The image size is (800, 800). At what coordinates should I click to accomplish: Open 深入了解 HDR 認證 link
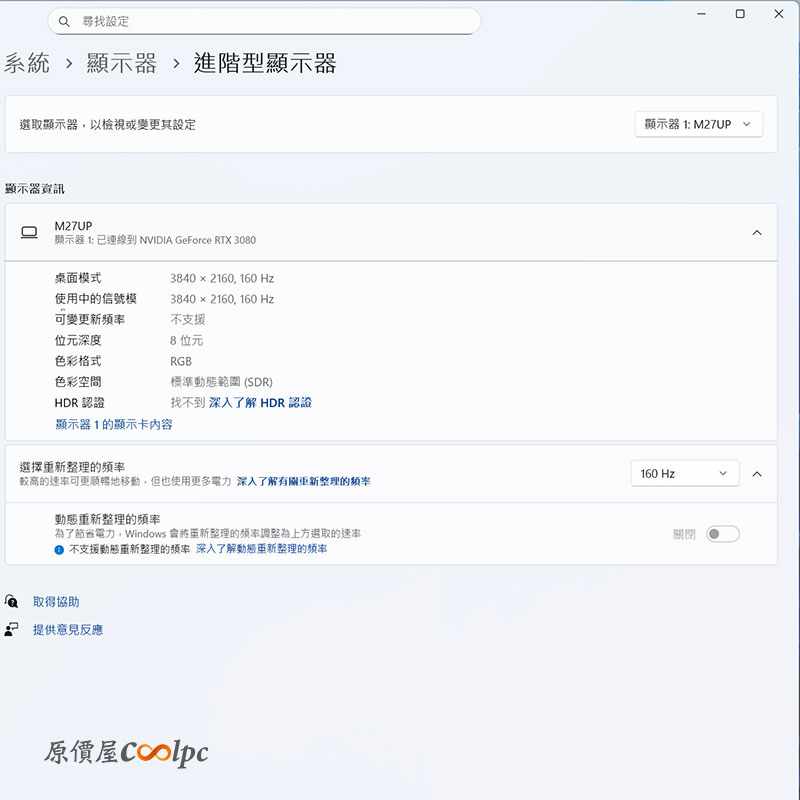click(260, 403)
